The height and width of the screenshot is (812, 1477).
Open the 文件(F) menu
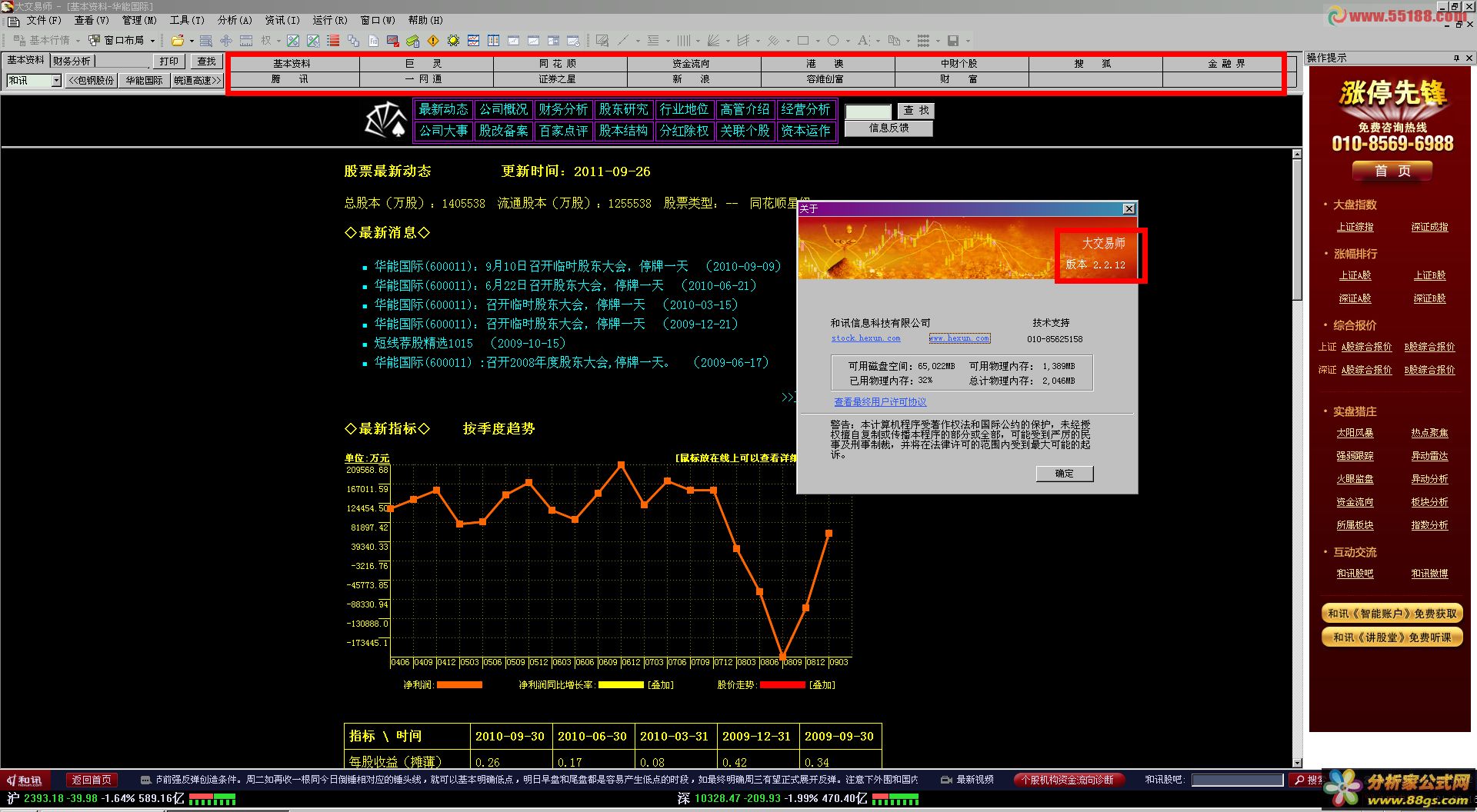(44, 20)
